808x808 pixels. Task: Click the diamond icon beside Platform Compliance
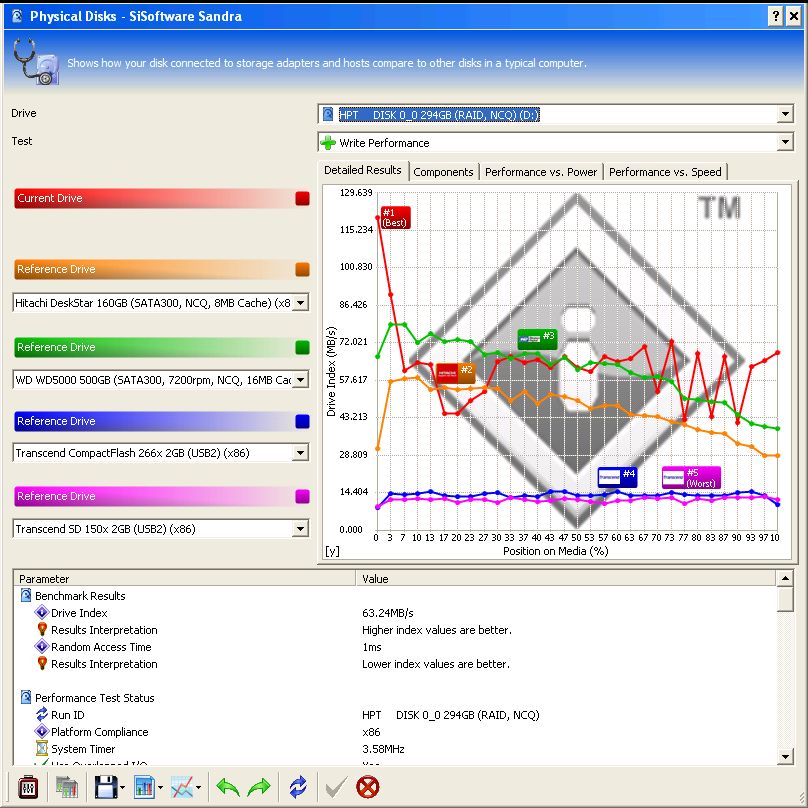[42, 732]
